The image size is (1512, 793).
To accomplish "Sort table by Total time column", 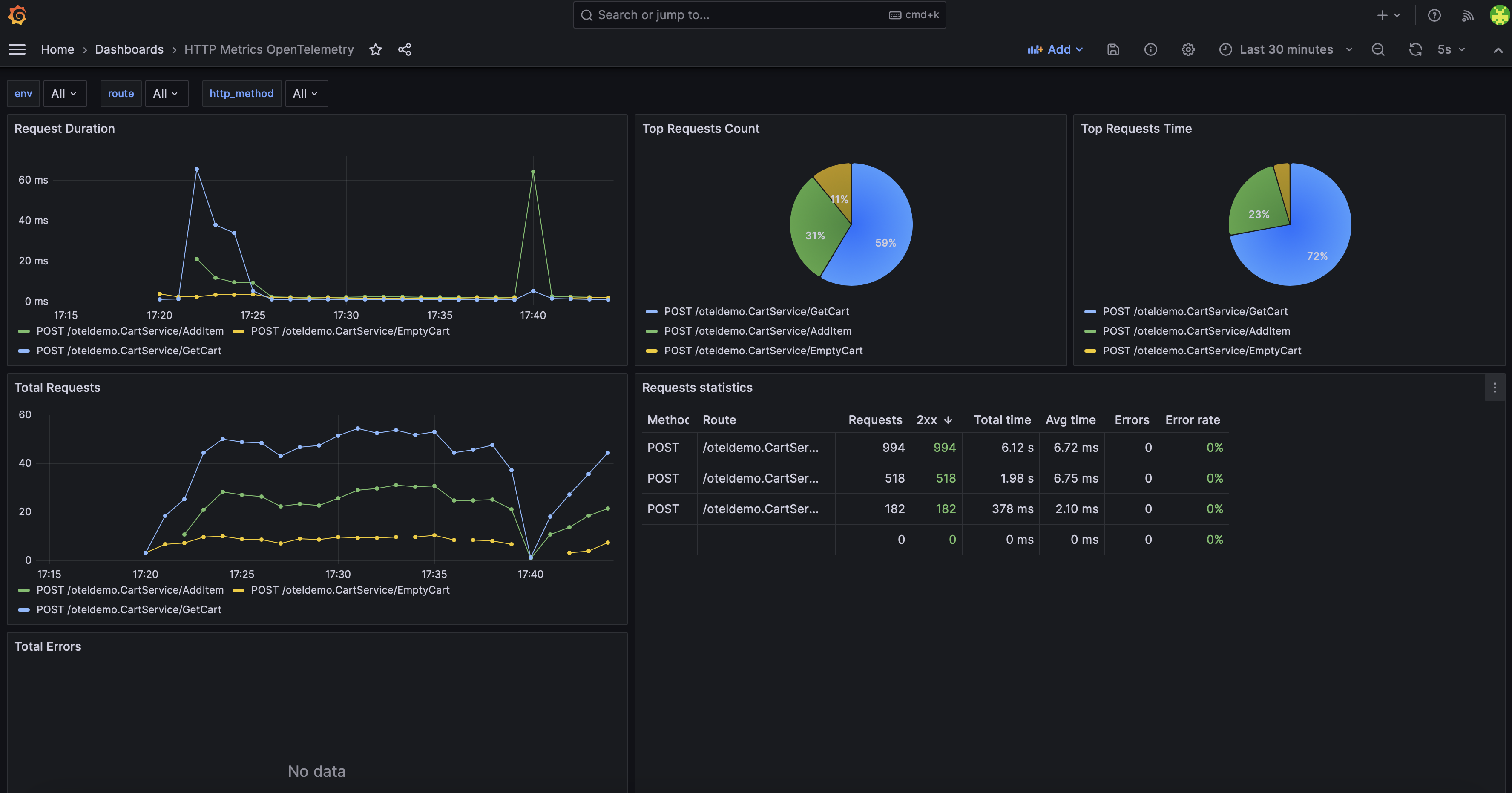I will pyautogui.click(x=1002, y=419).
